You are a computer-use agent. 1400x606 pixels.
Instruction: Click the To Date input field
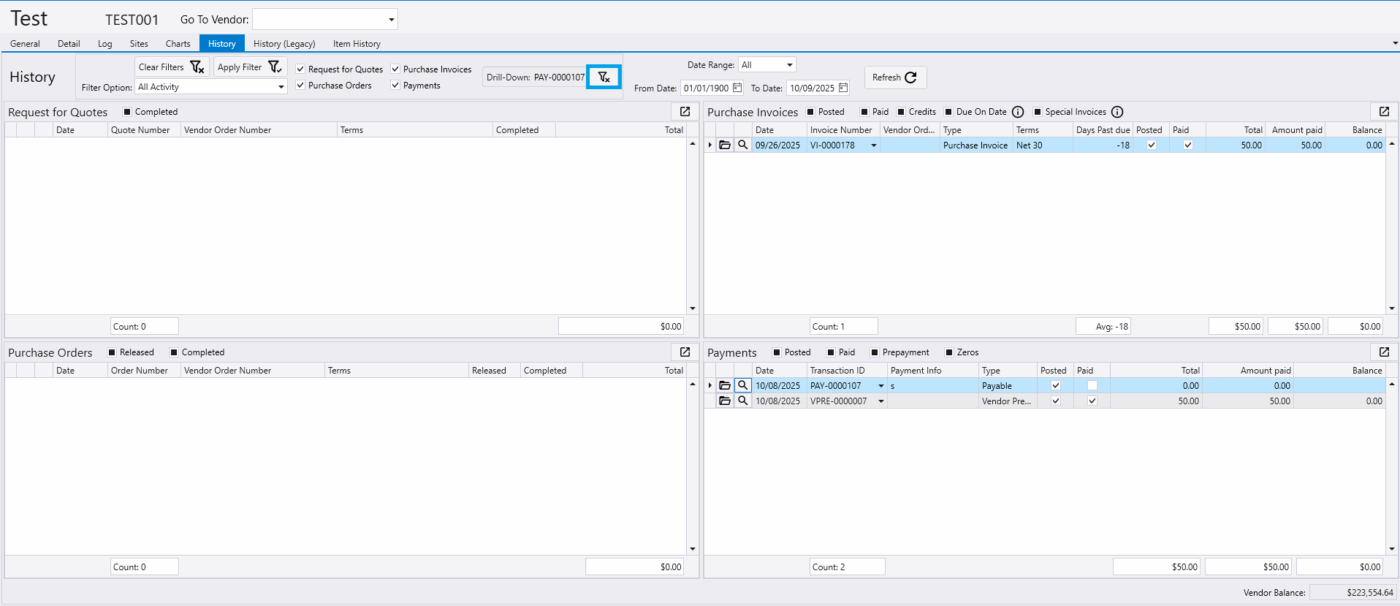811,88
